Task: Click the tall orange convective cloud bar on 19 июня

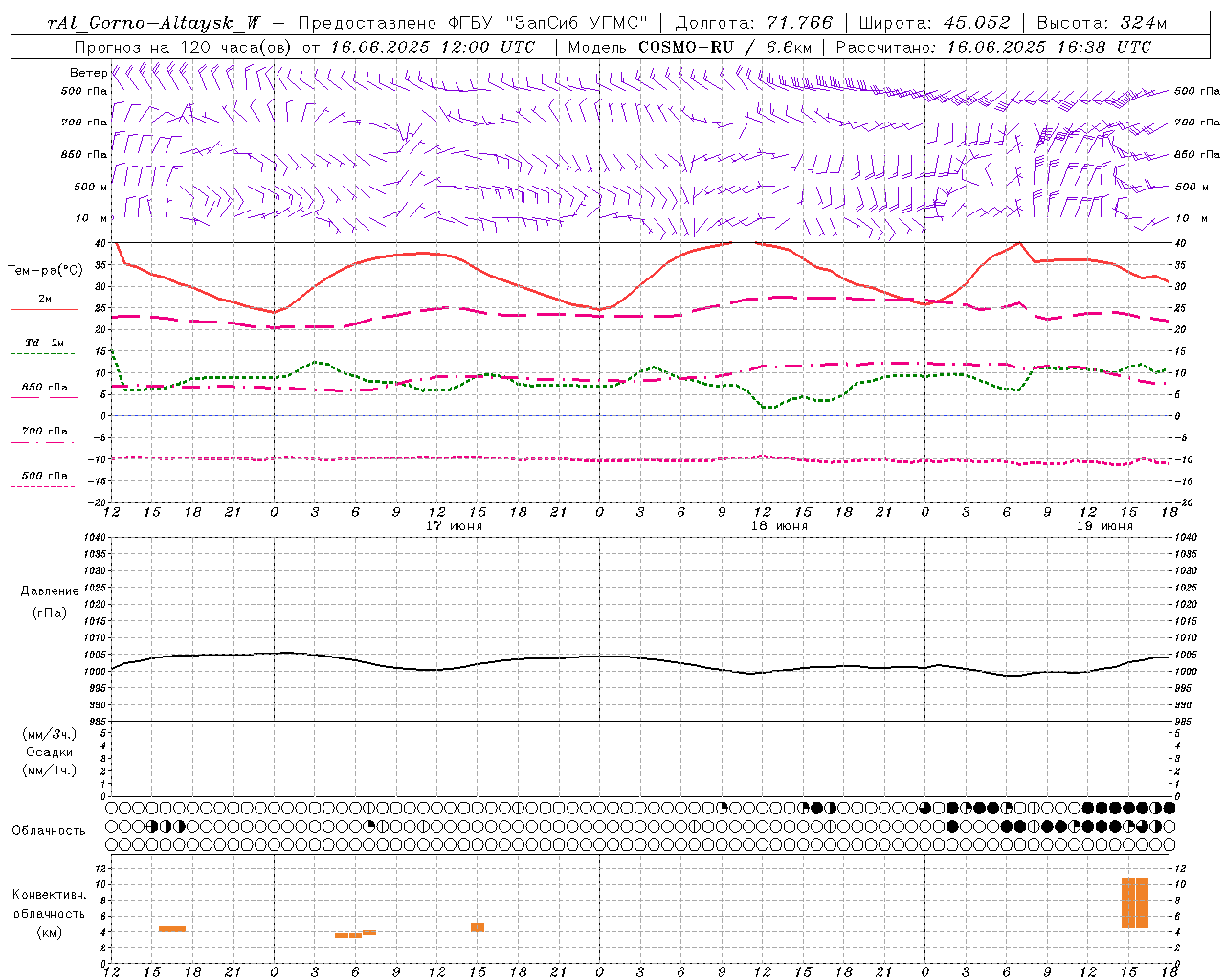Action: click(x=1135, y=902)
